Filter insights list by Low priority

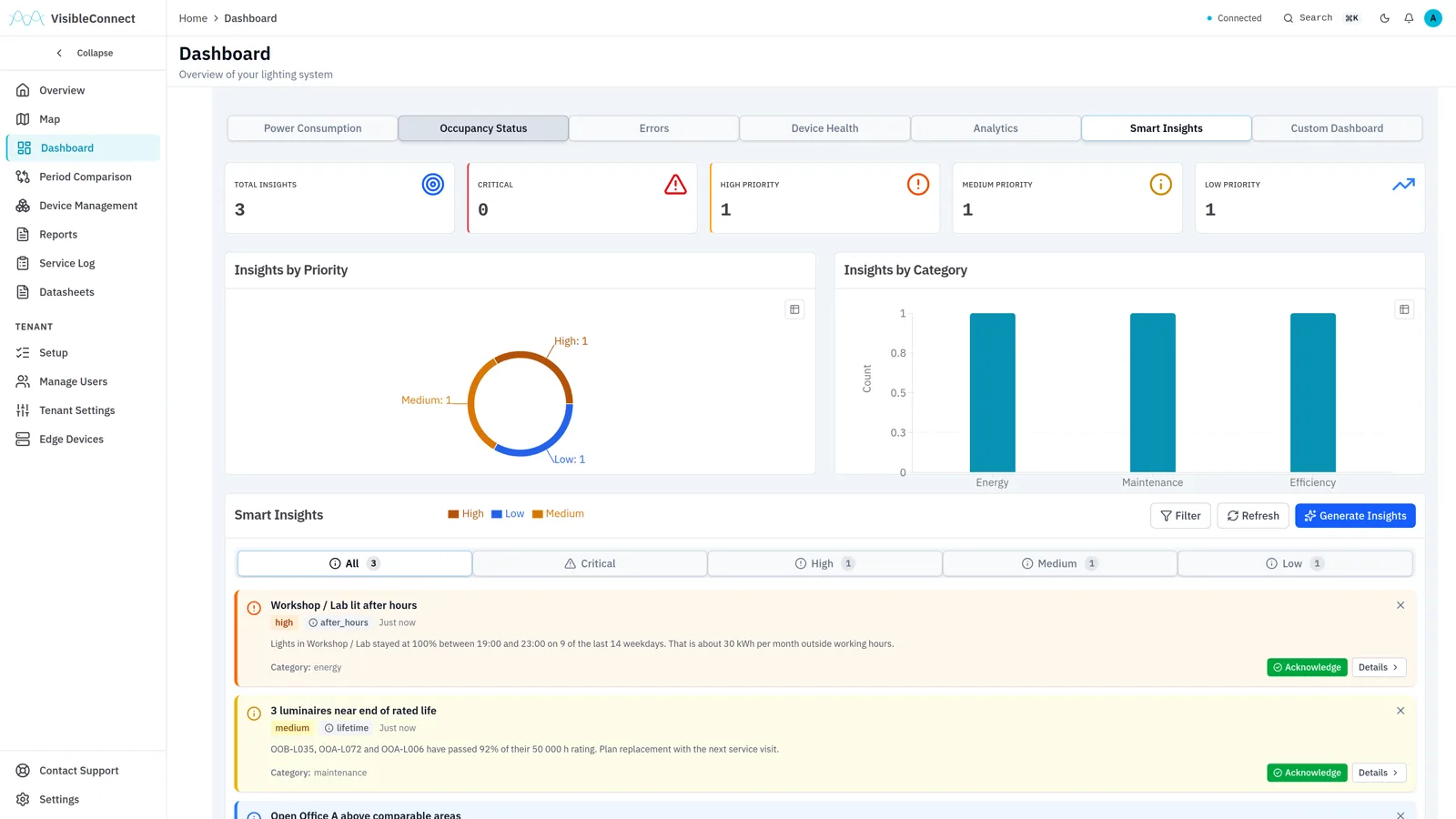pos(1295,563)
